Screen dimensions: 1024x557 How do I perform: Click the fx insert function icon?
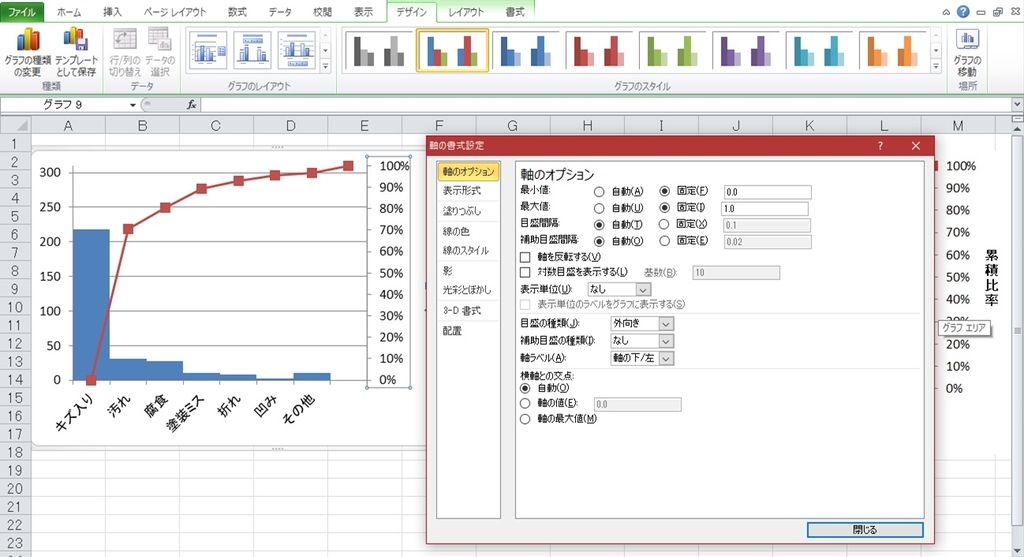coord(191,104)
